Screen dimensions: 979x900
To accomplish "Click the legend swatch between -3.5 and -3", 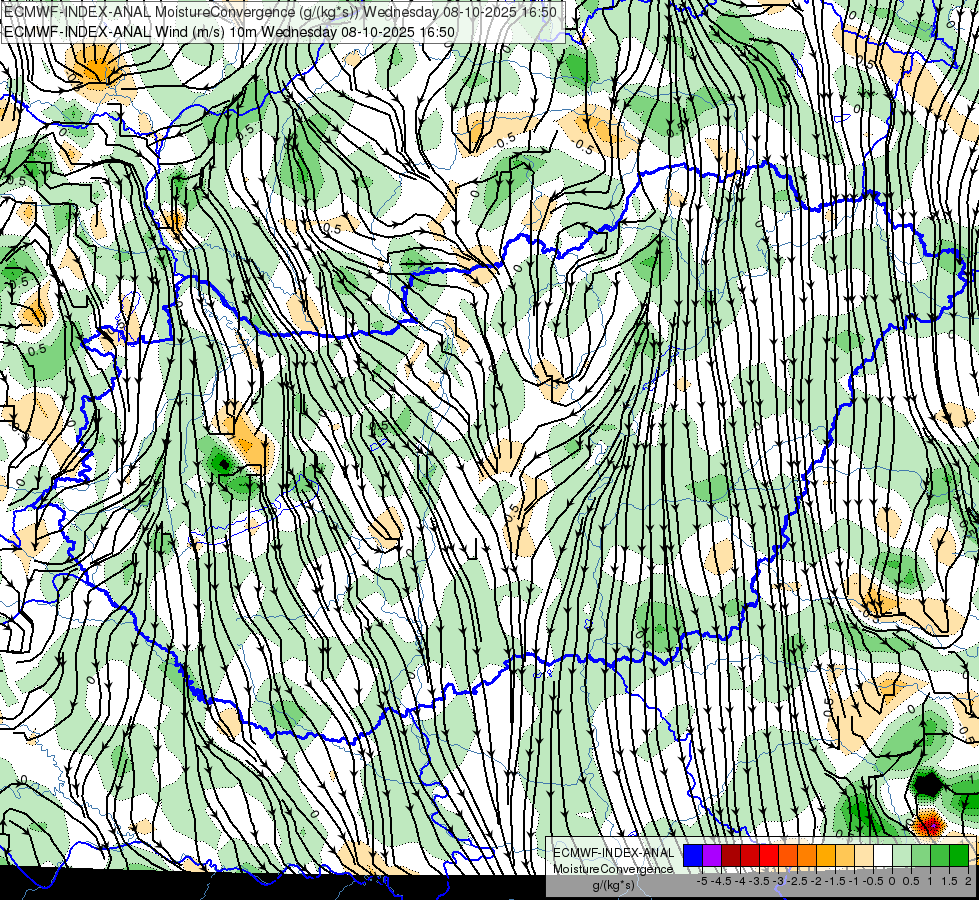I will [769, 855].
